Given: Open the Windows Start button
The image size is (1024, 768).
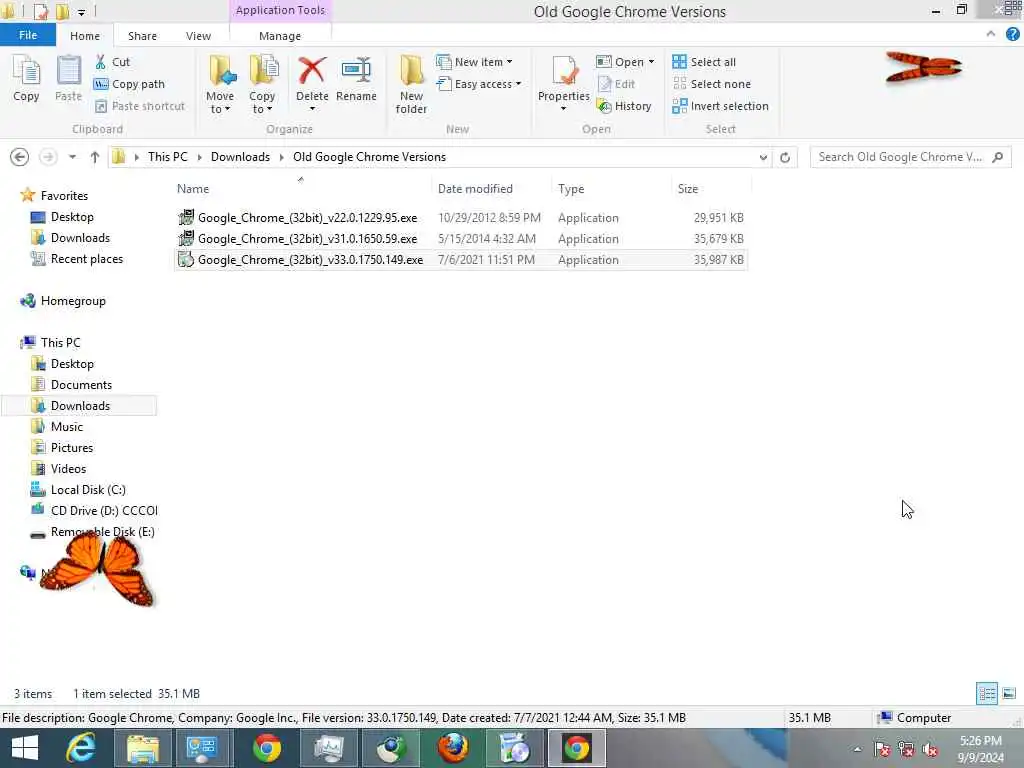Looking at the screenshot, I should click(25, 748).
